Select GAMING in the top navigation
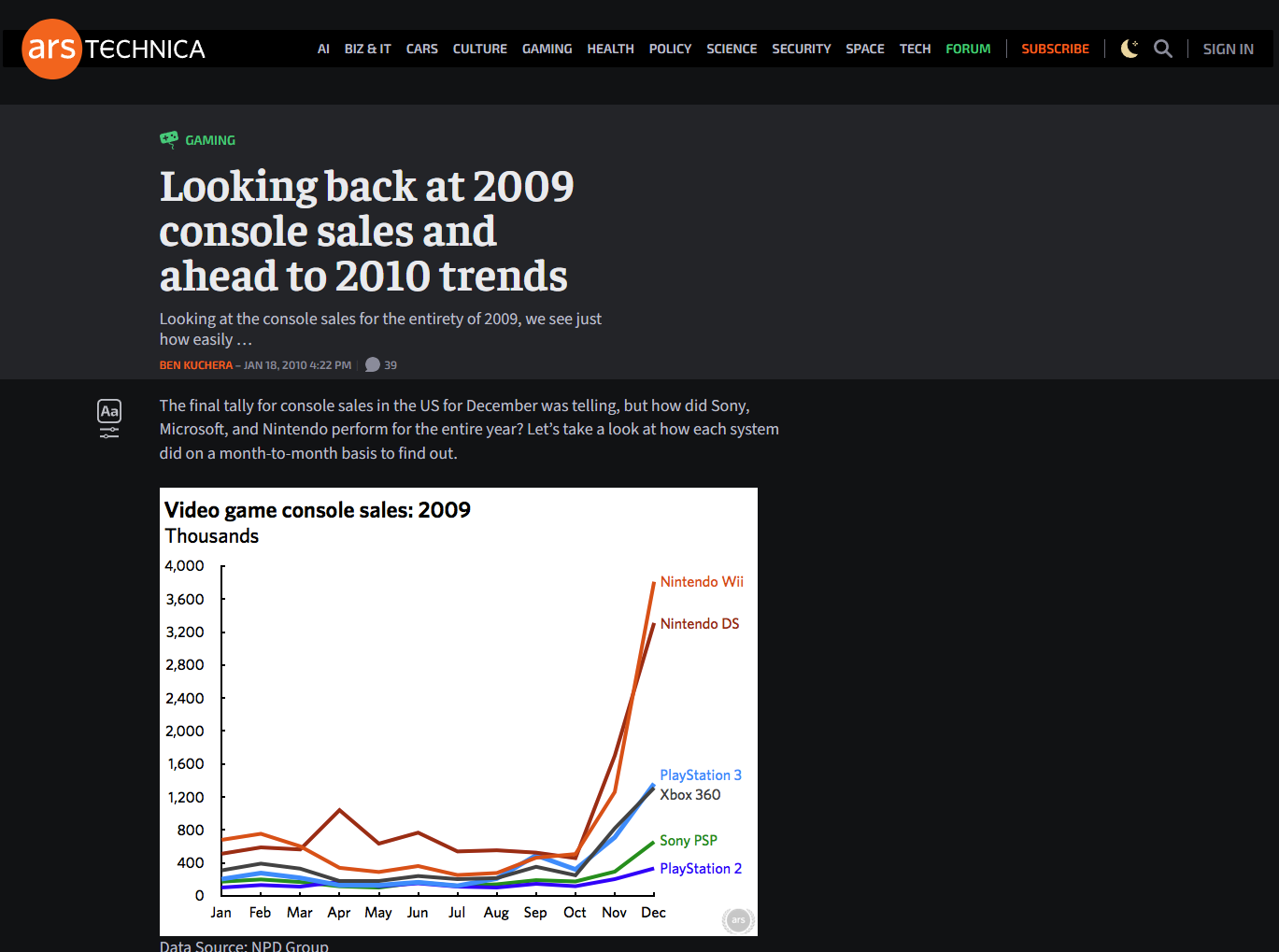Viewport: 1279px width, 952px height. point(547,49)
